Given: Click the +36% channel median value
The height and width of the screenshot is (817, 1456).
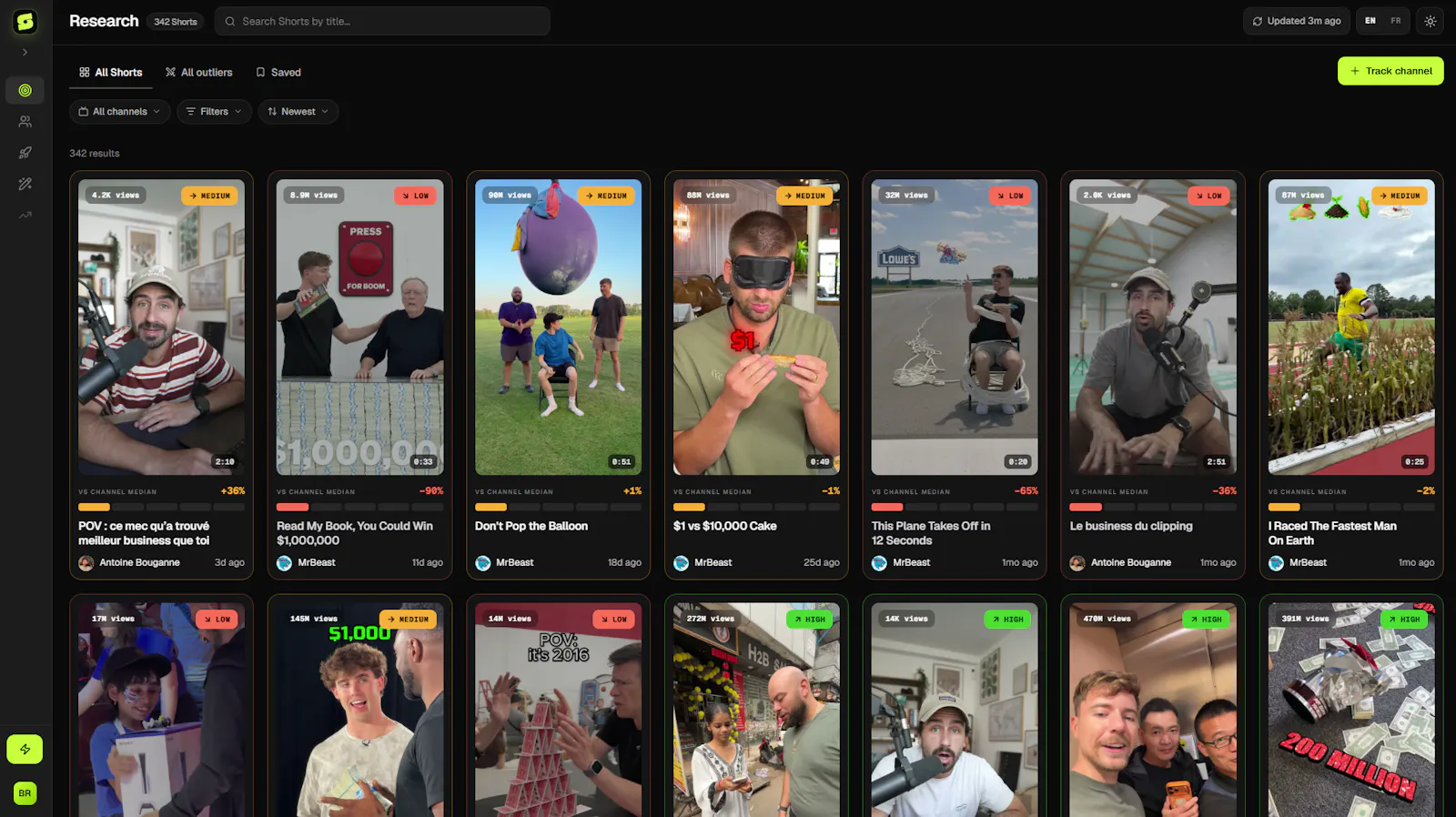Looking at the screenshot, I should 233,491.
